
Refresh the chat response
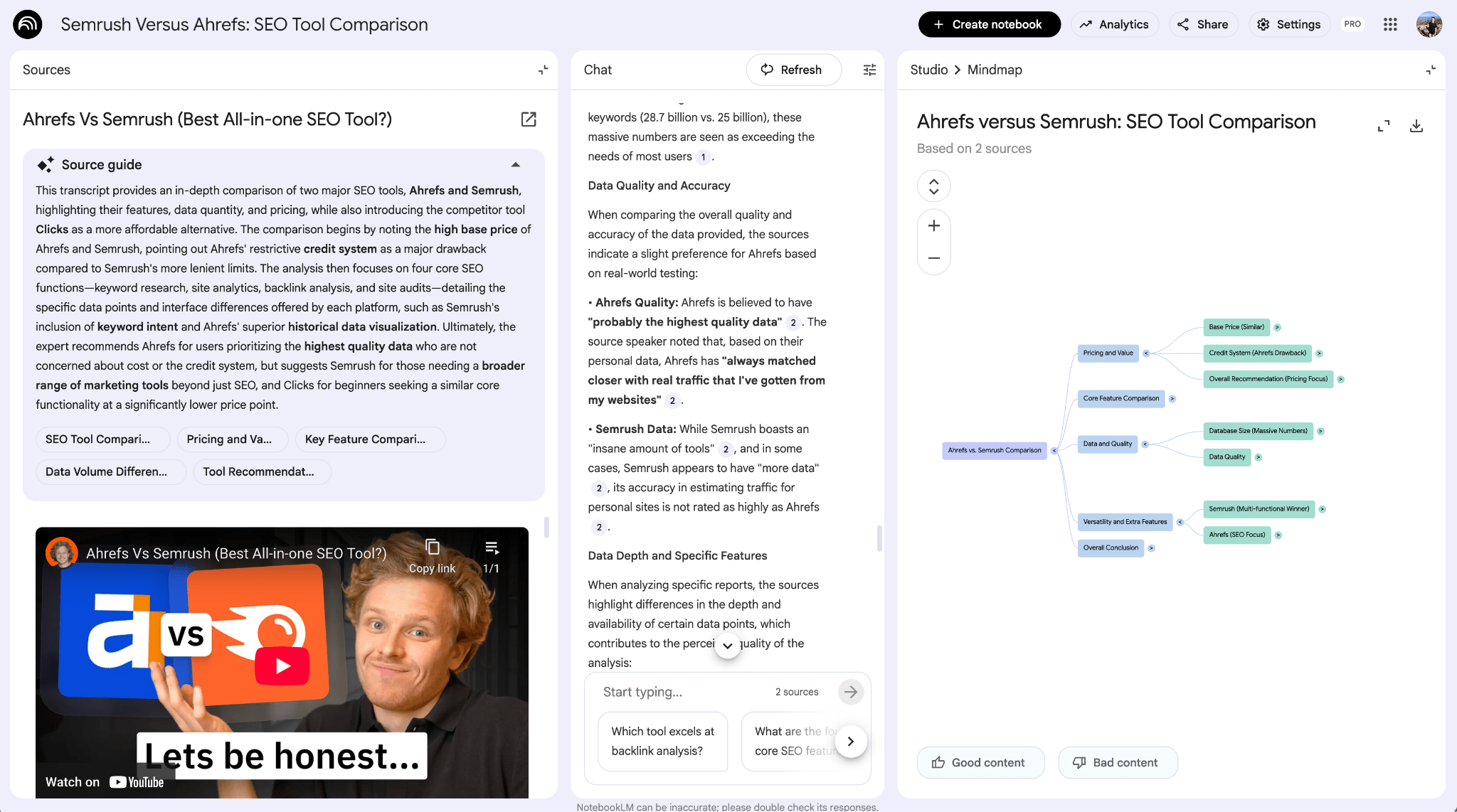pyautogui.click(x=793, y=70)
